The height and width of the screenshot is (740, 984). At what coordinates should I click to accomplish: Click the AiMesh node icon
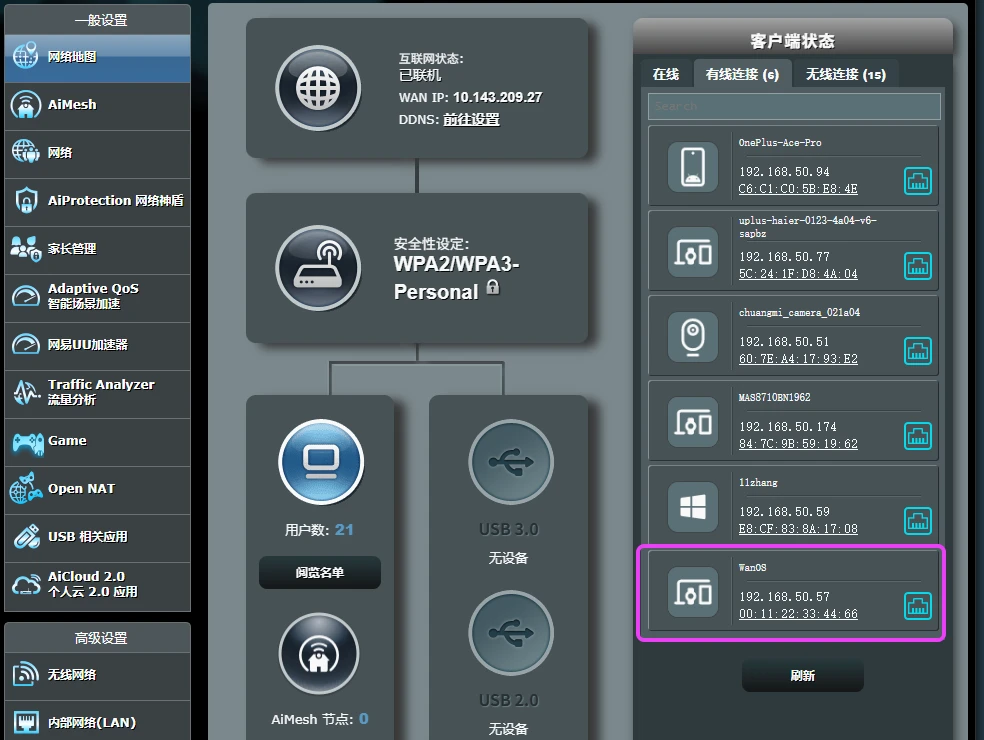tap(319, 654)
